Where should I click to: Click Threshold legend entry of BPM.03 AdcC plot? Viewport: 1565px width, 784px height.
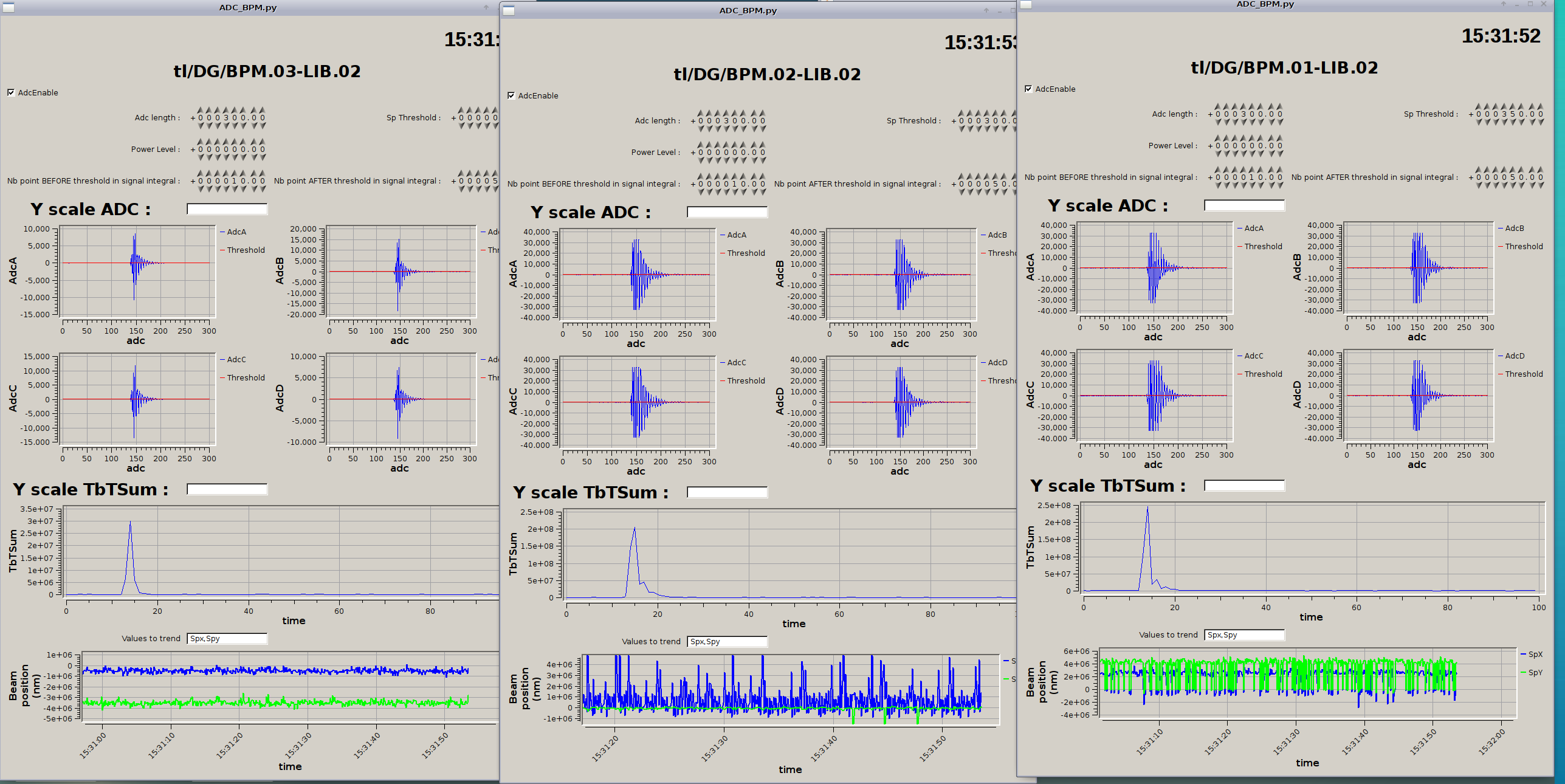(x=245, y=378)
